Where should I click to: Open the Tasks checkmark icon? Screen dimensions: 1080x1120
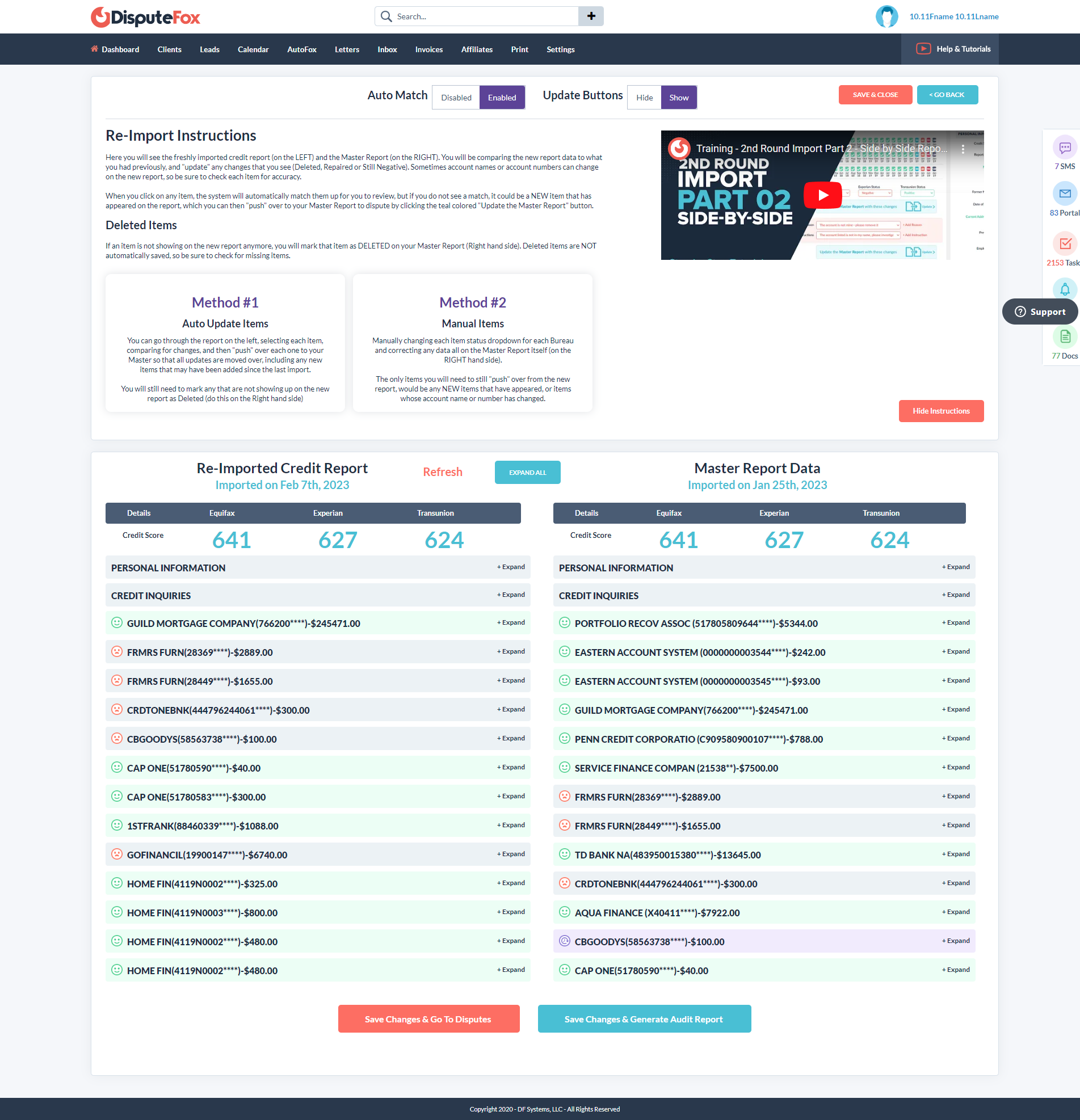pos(1065,244)
